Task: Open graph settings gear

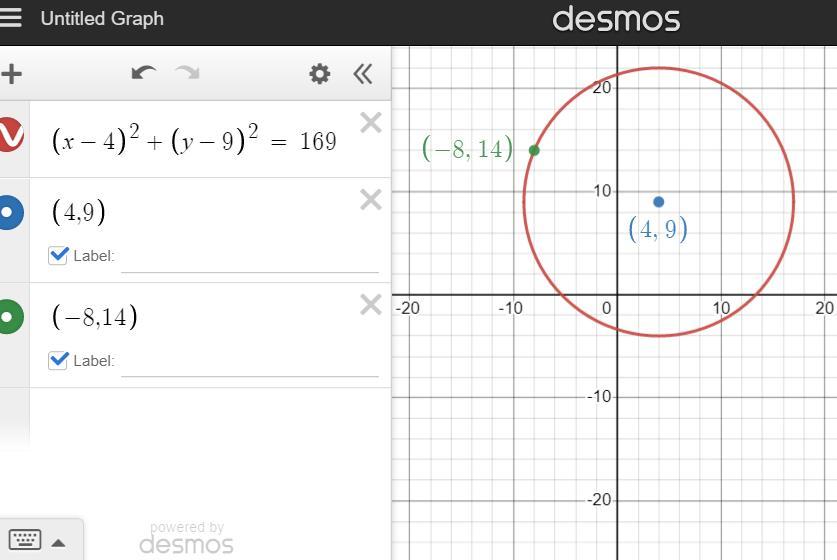Action: point(319,74)
